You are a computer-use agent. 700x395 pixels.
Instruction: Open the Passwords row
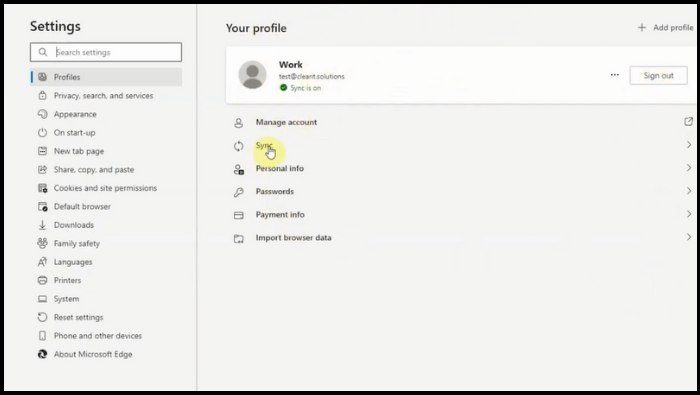click(461, 191)
